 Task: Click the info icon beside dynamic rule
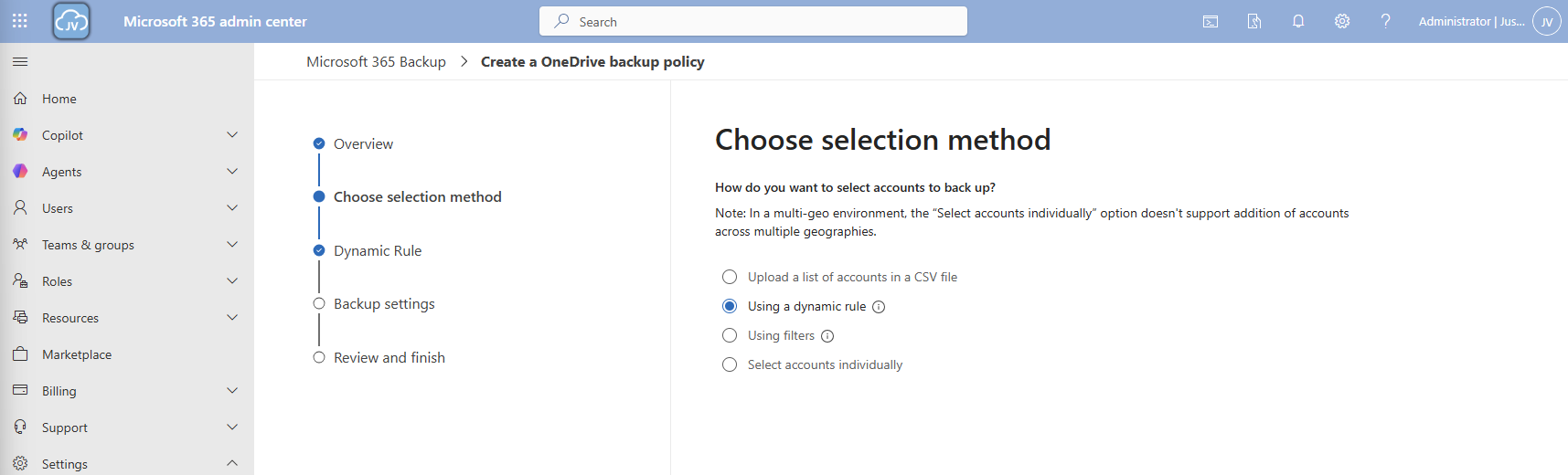tap(879, 307)
